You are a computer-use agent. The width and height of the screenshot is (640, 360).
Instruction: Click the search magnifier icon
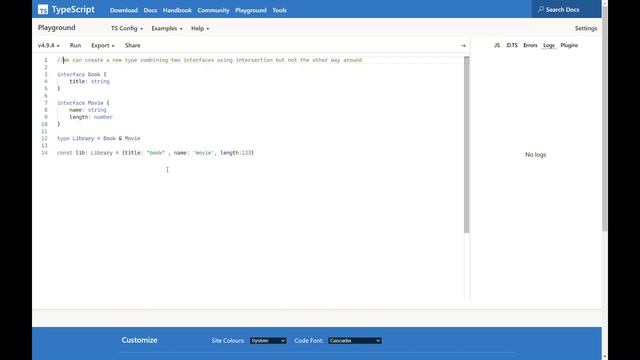[541, 9]
